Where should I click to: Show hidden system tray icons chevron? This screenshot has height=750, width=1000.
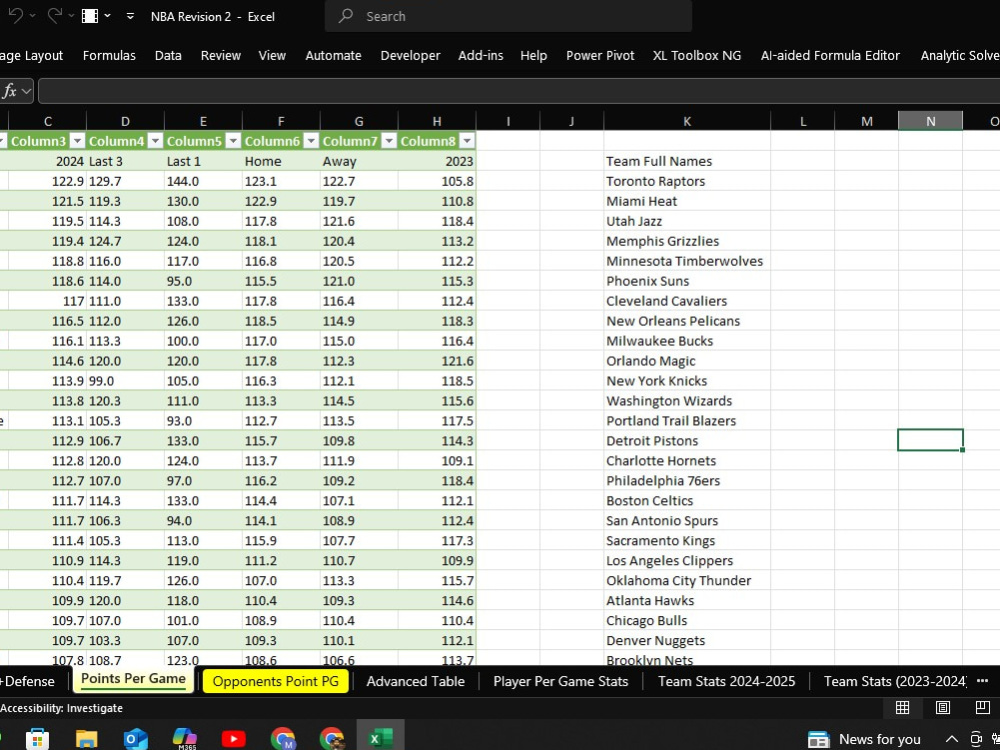tap(951, 739)
